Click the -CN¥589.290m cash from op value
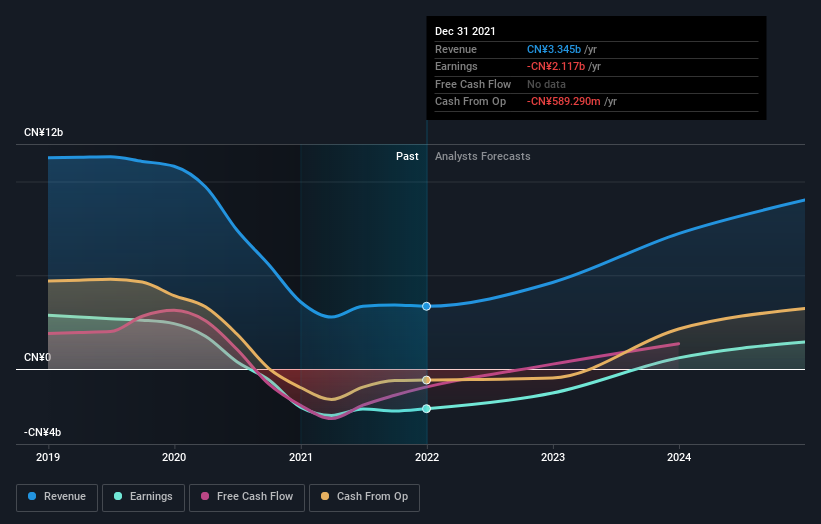 [x=563, y=102]
